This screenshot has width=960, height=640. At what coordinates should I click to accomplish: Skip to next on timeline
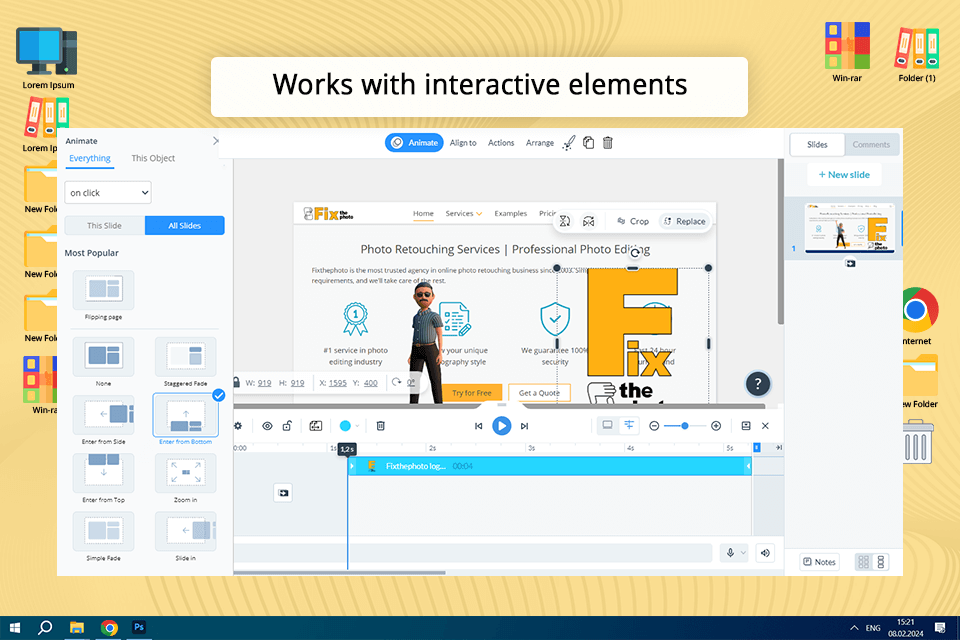point(524,426)
